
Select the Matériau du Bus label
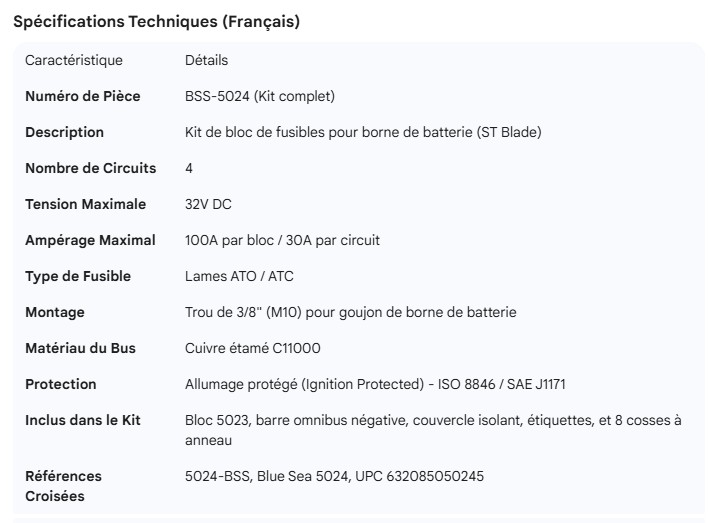[80, 348]
